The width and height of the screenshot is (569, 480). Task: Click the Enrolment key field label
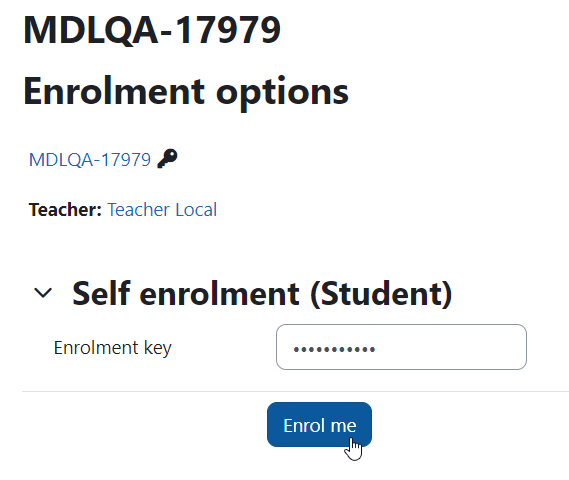[112, 348]
